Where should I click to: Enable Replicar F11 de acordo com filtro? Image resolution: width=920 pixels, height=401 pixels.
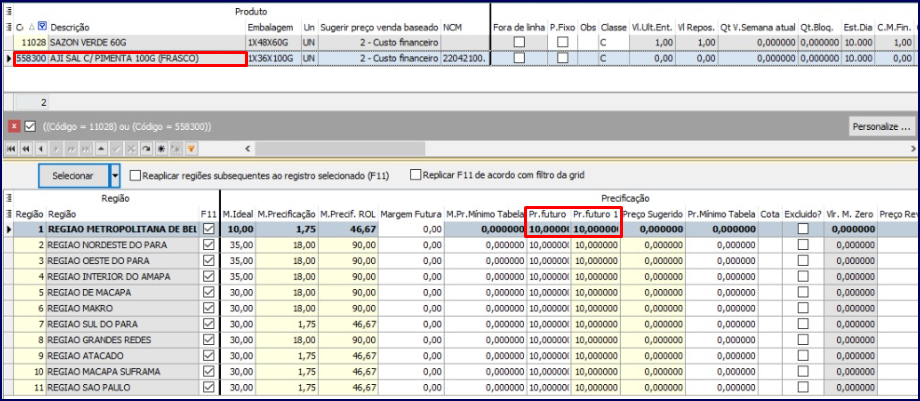(415, 174)
